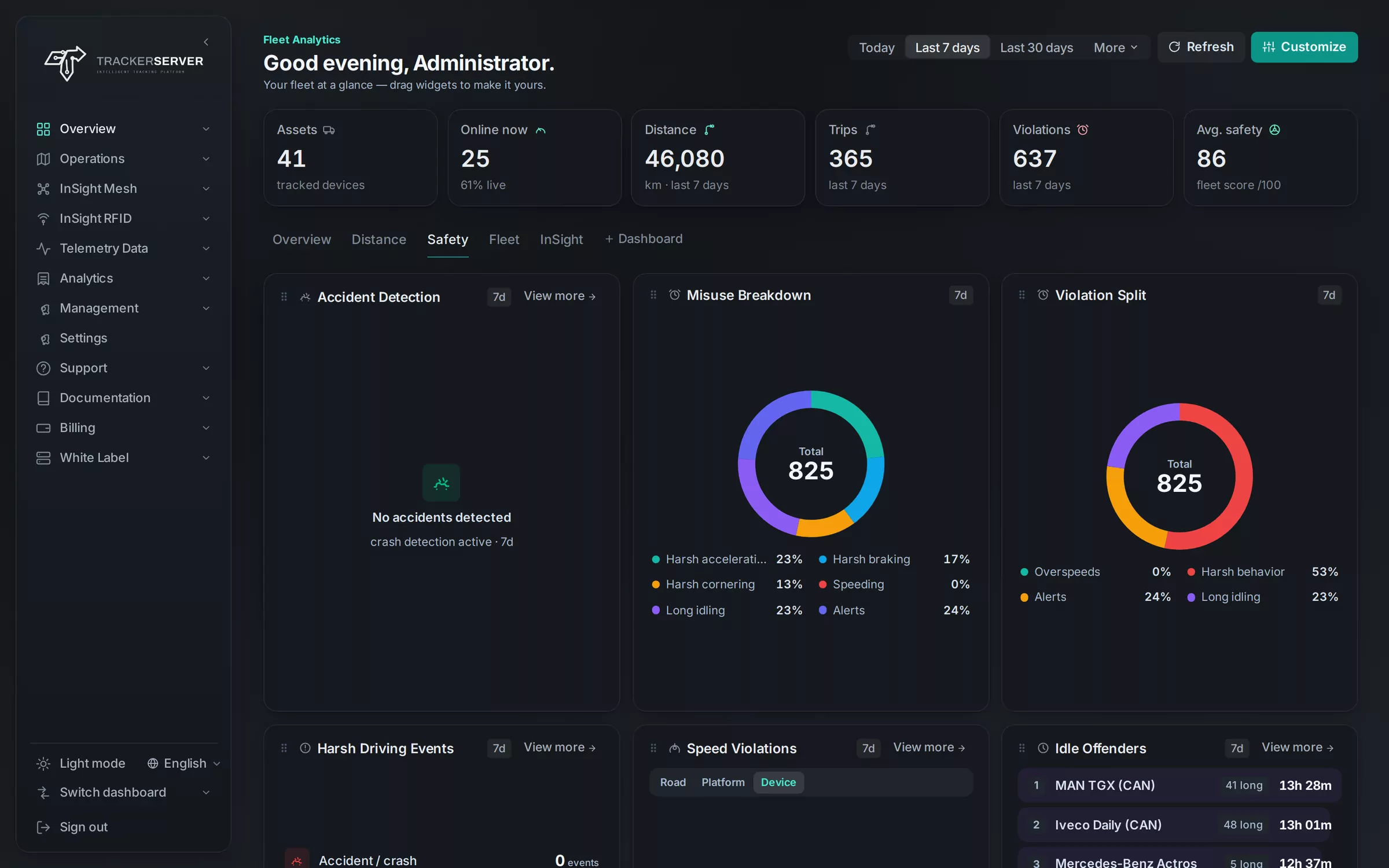Click the Harsh Driving Events drag handle
The image size is (1389, 868).
click(284, 748)
